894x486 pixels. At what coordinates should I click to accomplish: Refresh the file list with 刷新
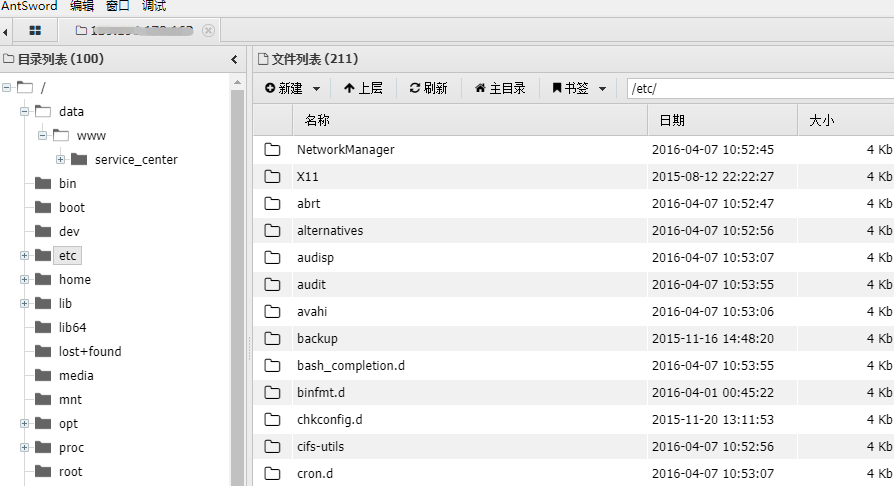tap(428, 88)
